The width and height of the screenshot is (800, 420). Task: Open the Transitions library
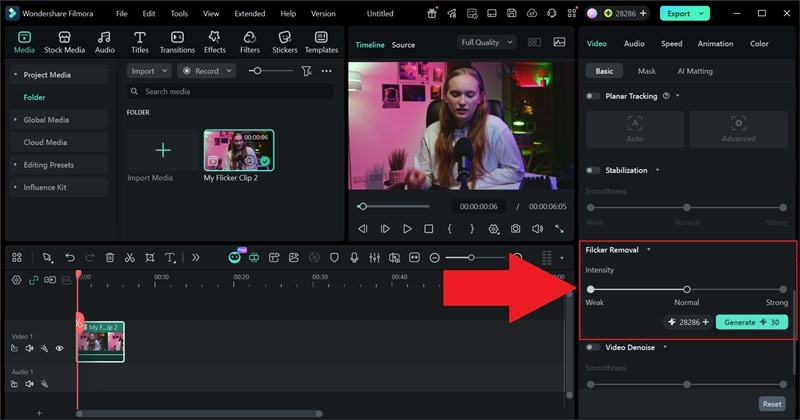click(x=177, y=41)
